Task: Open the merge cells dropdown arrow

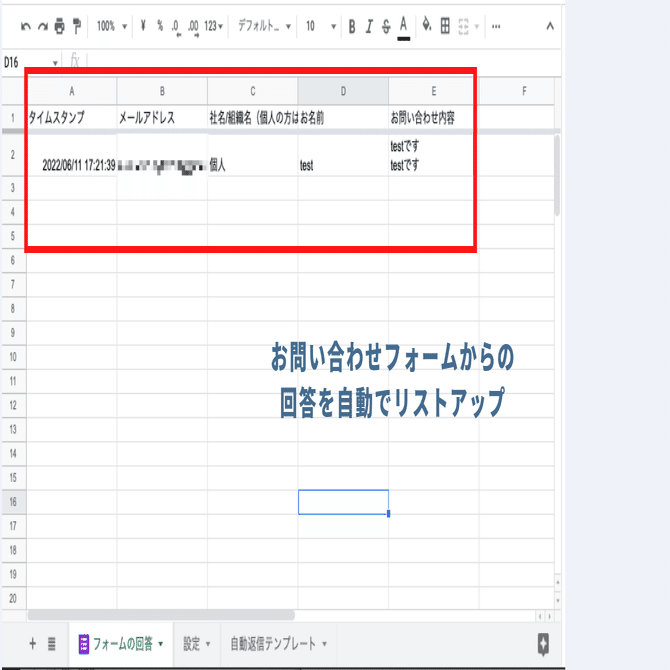Action: coord(477,27)
